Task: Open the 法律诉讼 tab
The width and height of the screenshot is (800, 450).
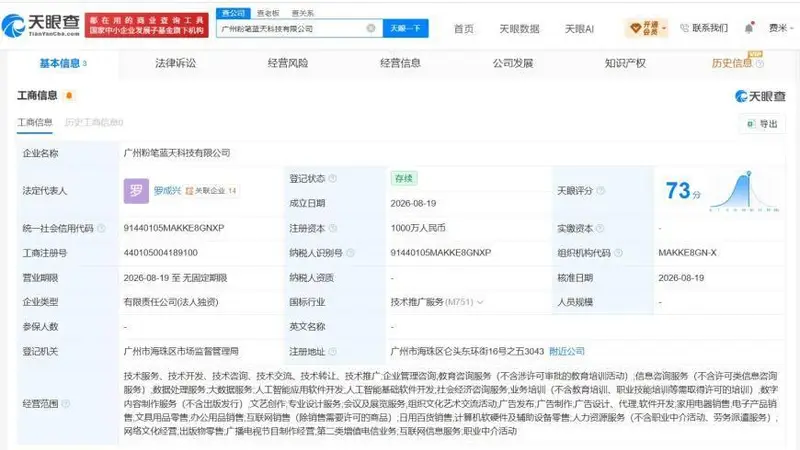Action: [x=176, y=63]
